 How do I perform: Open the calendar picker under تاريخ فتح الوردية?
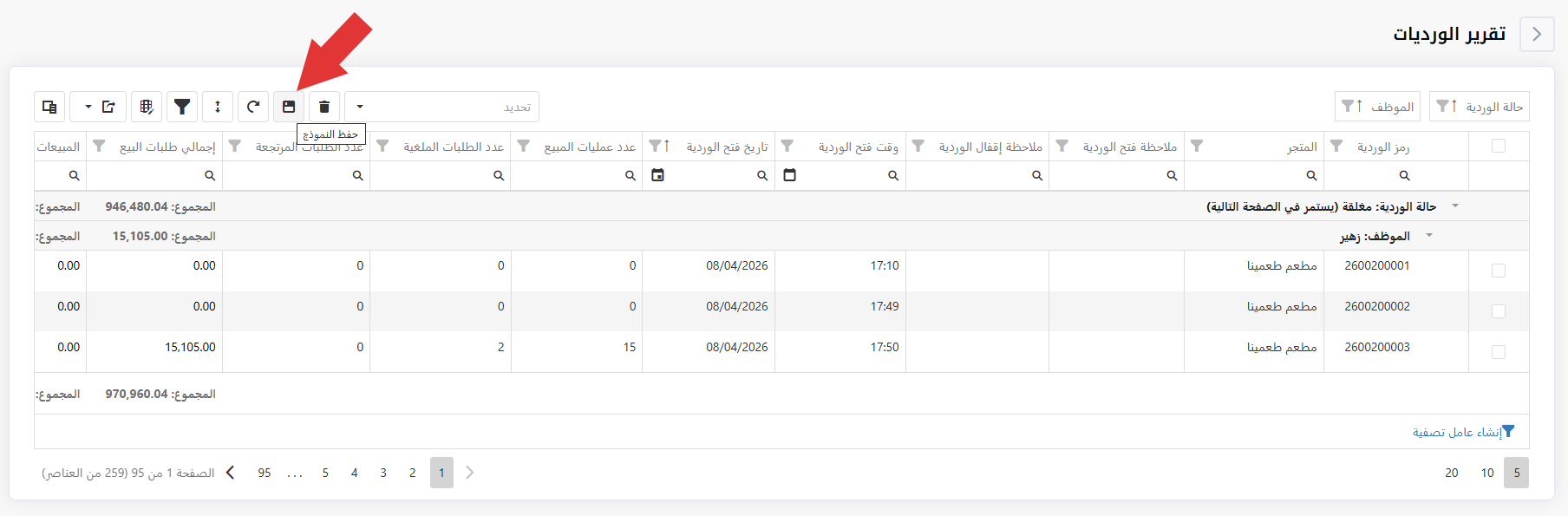pyautogui.click(x=657, y=175)
